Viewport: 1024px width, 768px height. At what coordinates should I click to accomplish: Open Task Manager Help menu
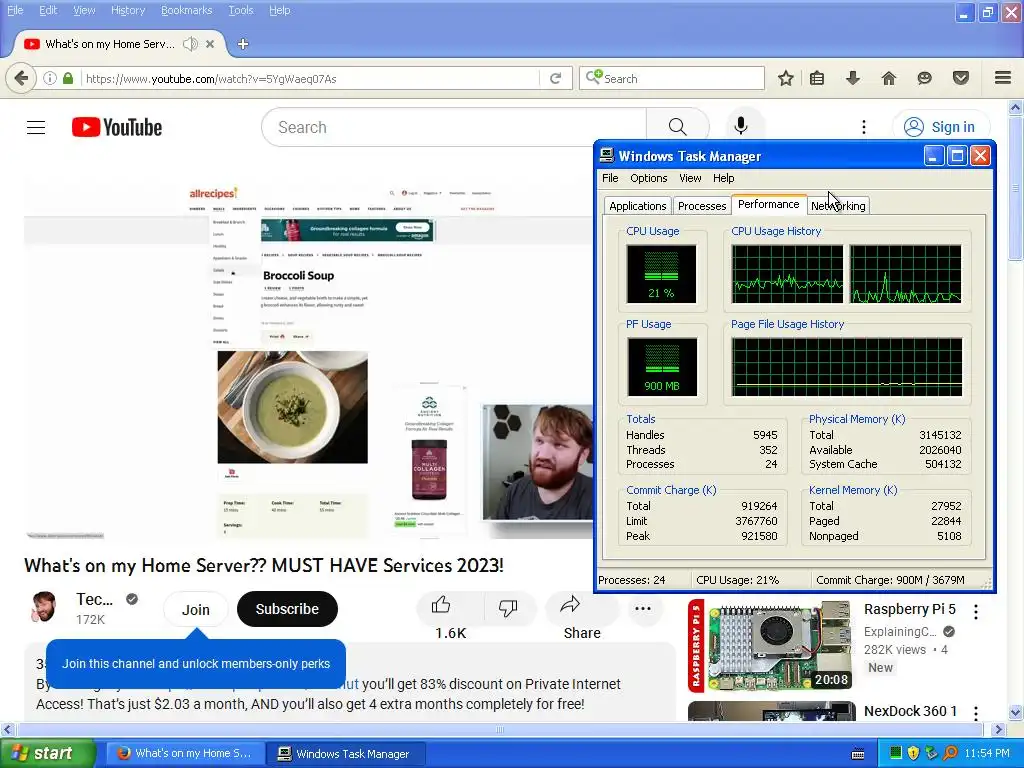click(x=723, y=178)
